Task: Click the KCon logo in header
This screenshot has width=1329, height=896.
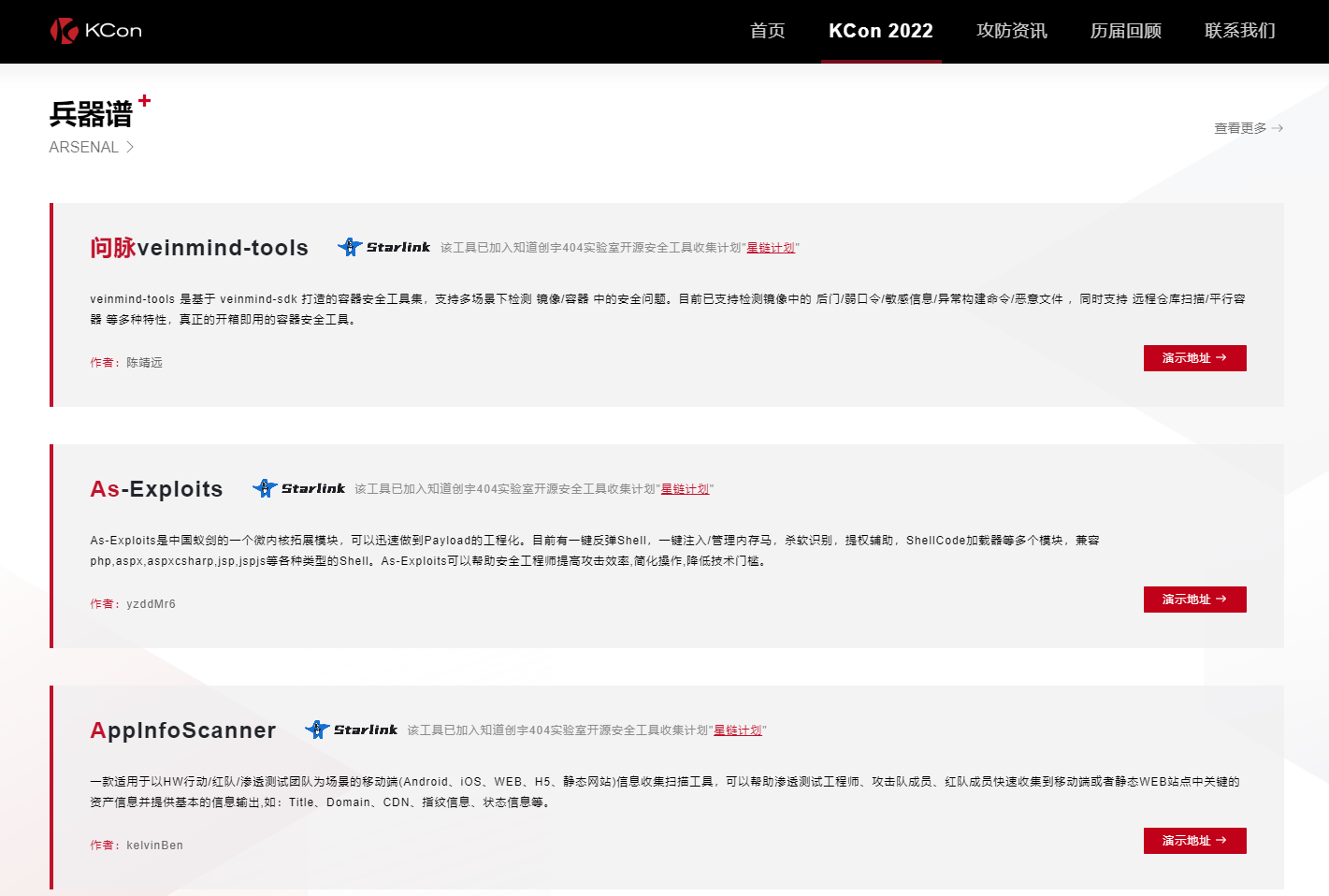Action: point(95,31)
